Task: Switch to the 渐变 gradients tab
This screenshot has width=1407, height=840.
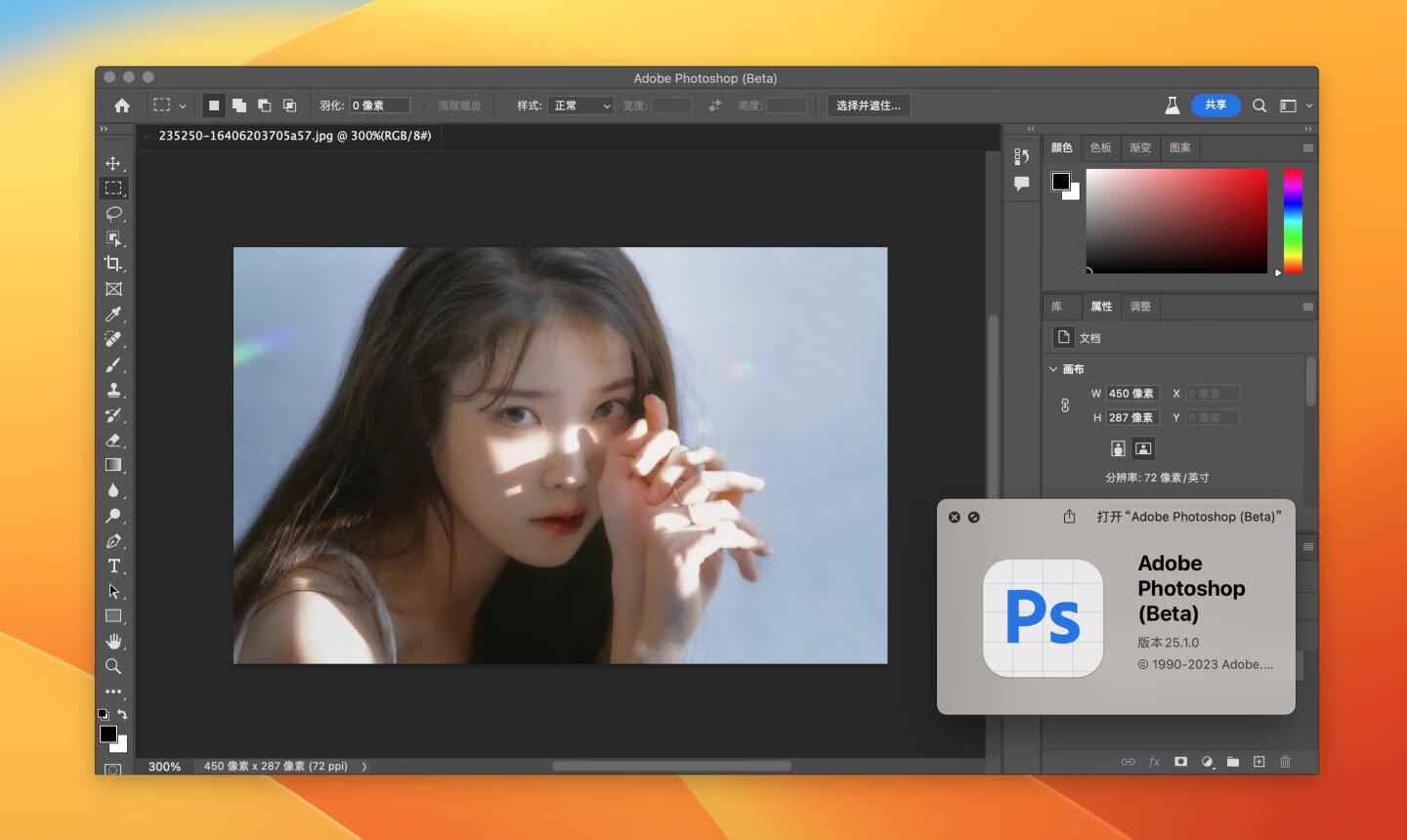Action: [1140, 147]
